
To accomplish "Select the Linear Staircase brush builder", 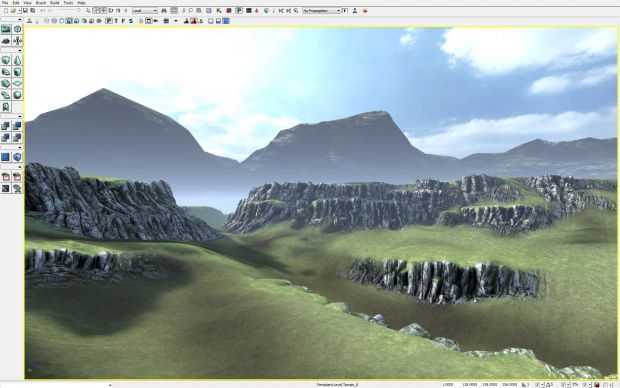I will coord(6,83).
